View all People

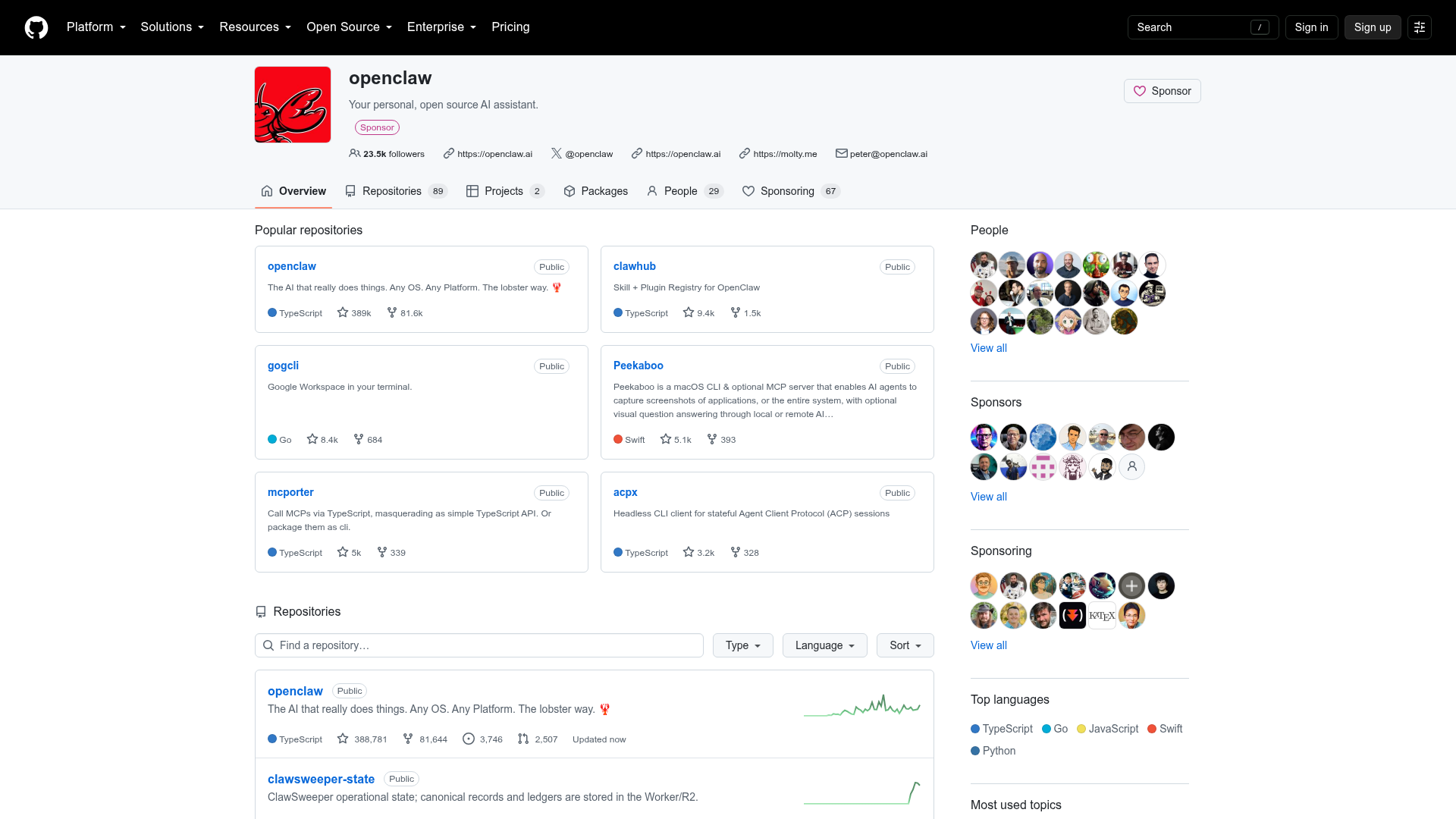(989, 348)
